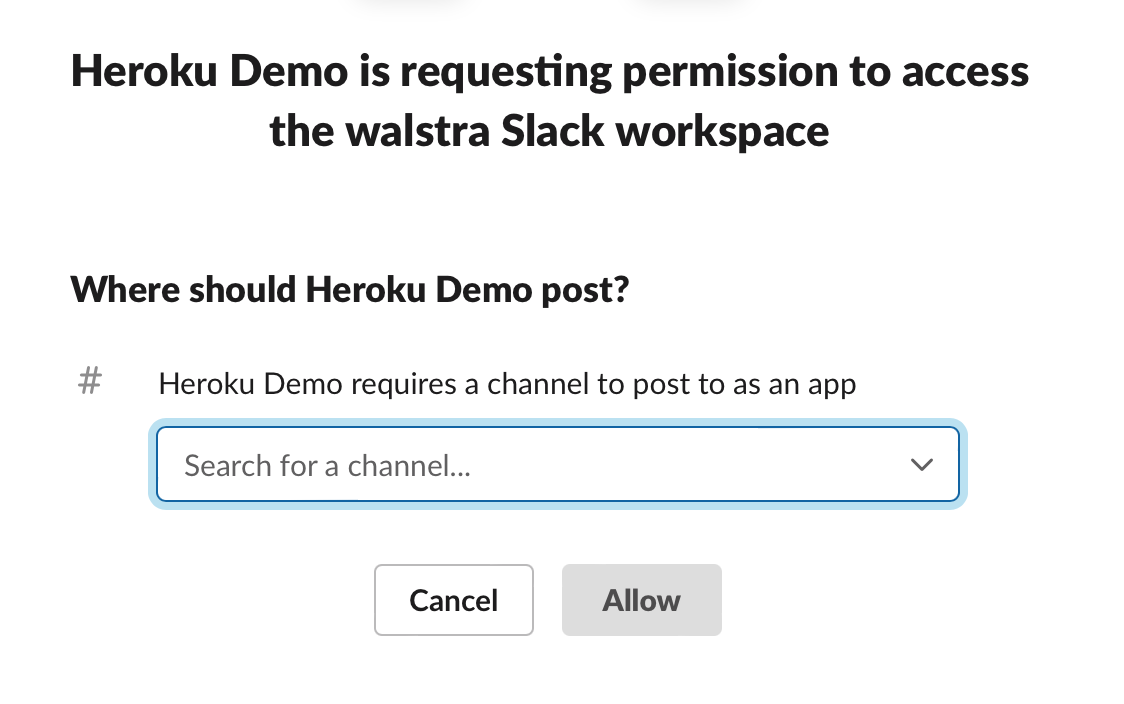Viewport: 1124px width, 704px height.
Task: Click the hash channel icon
Action: pos(90,381)
